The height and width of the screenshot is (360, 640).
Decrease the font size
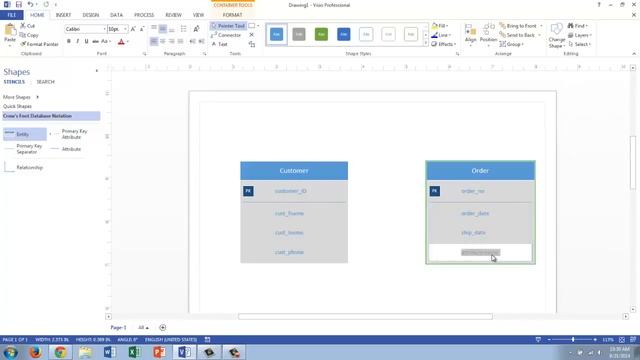[142, 29]
